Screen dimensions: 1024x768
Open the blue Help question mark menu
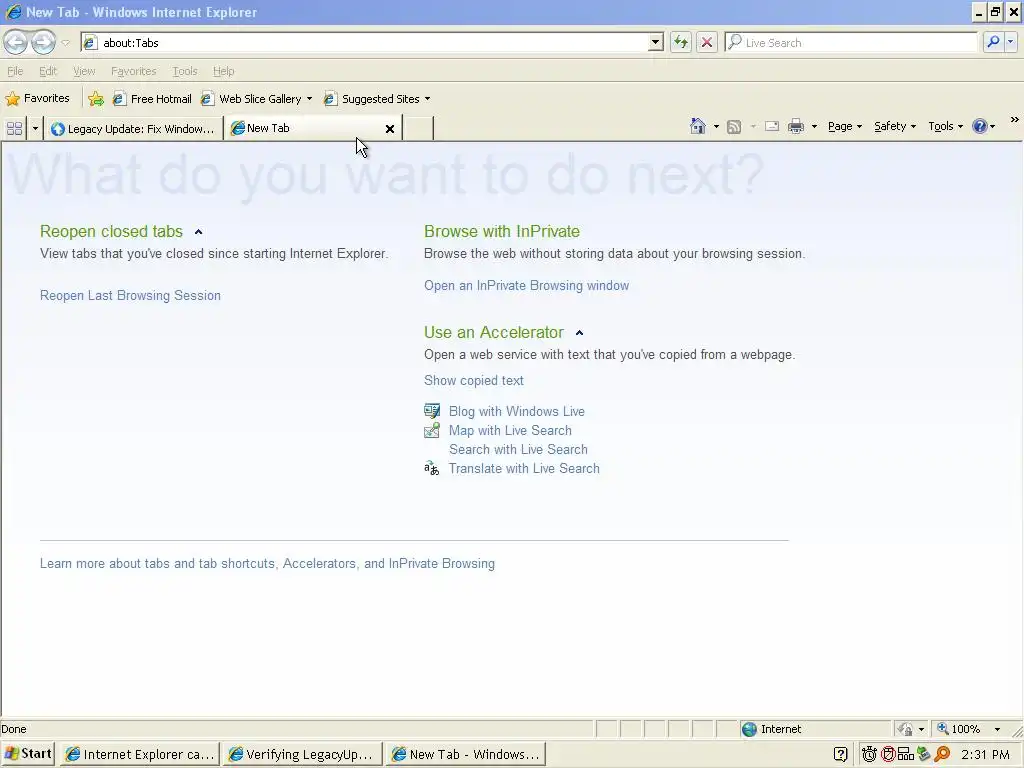pos(983,127)
